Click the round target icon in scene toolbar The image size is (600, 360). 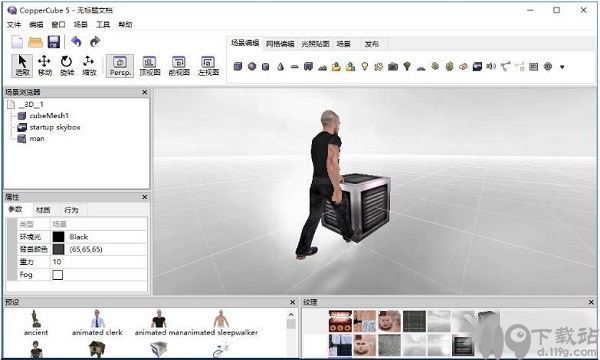coord(548,67)
